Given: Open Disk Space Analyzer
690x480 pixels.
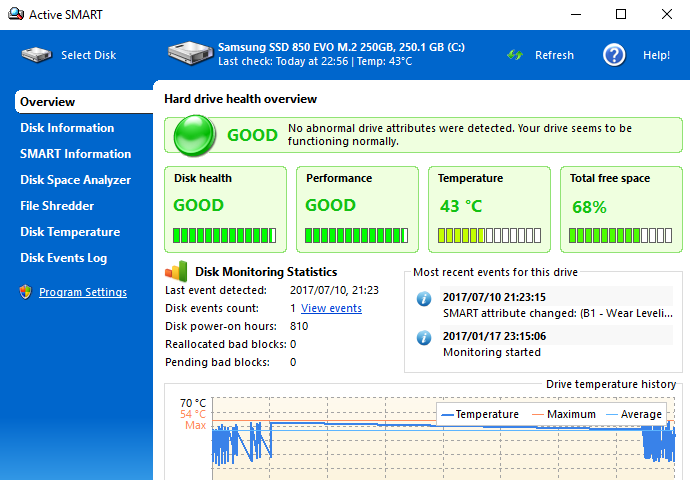Looking at the screenshot, I should pyautogui.click(x=76, y=180).
